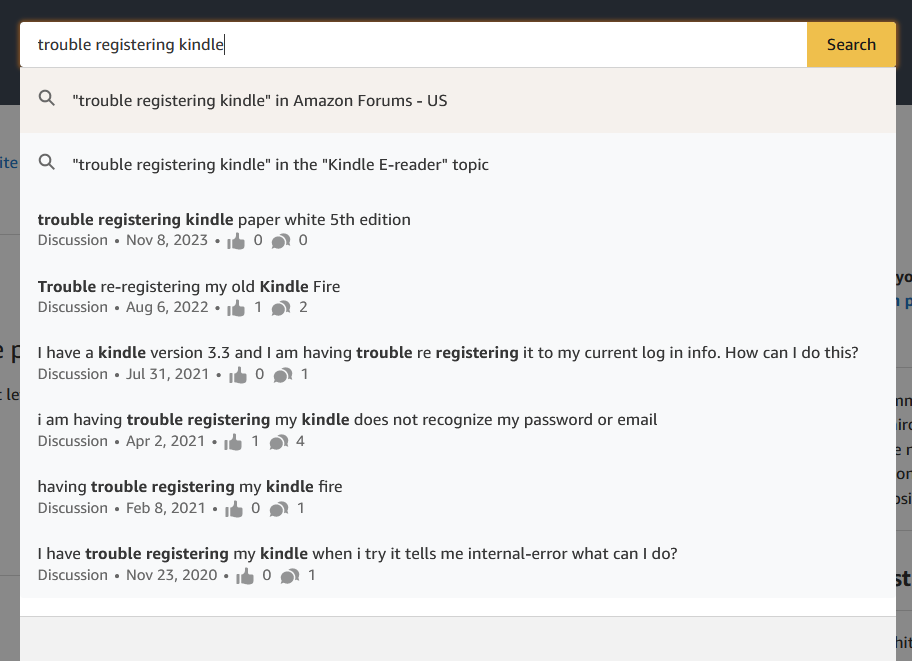Screen dimensions: 912x661
Task: Open the Trouble re-registering my old Kindle Fire thread
Action: pos(189,285)
